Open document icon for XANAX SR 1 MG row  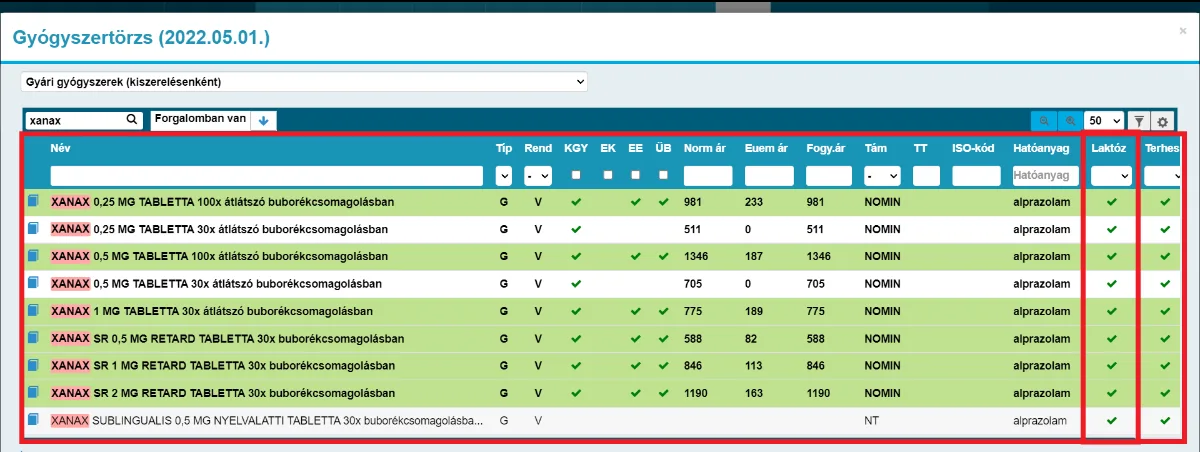(x=33, y=366)
